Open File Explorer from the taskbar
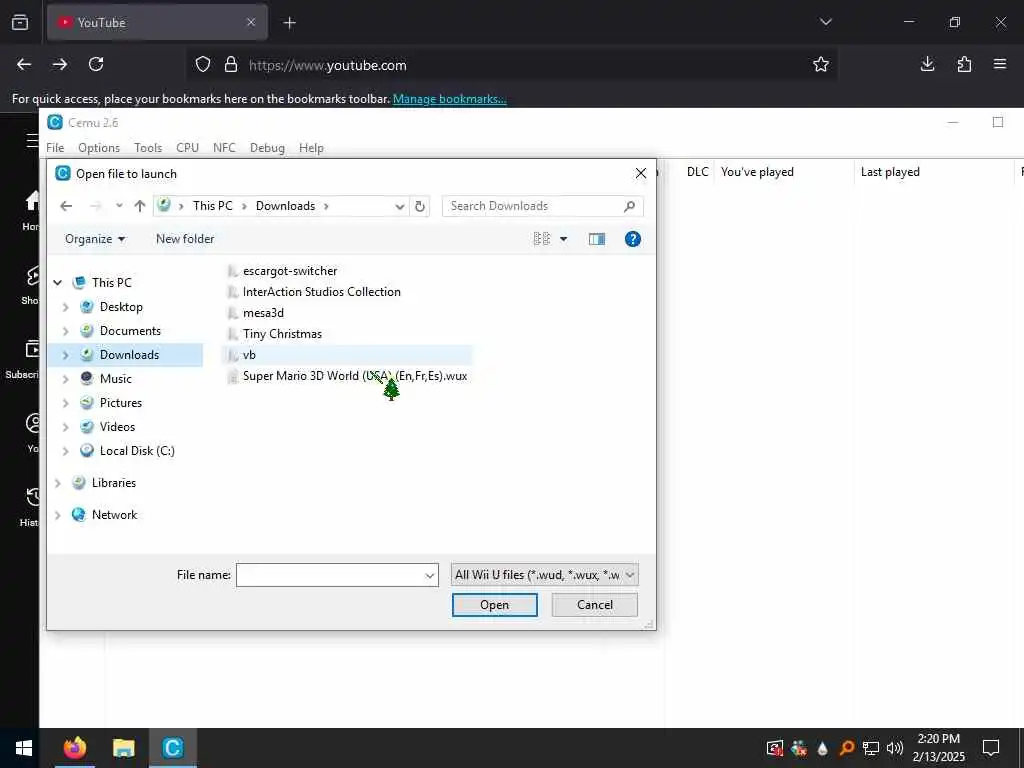 pos(123,748)
